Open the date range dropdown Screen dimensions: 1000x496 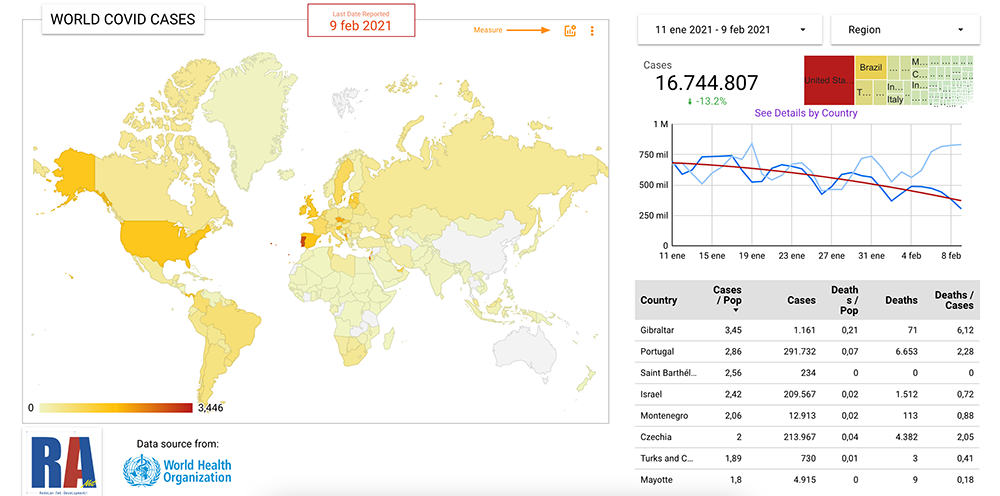point(729,30)
